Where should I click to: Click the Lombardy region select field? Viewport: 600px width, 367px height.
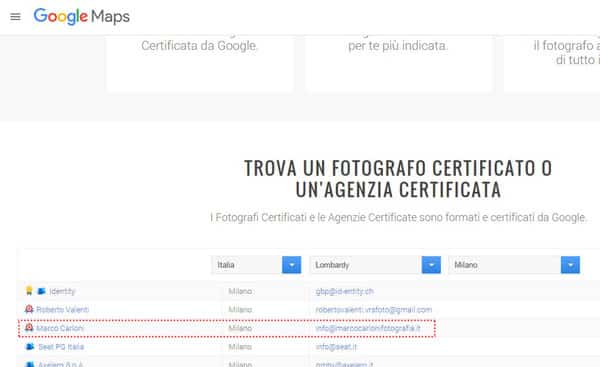coord(375,265)
